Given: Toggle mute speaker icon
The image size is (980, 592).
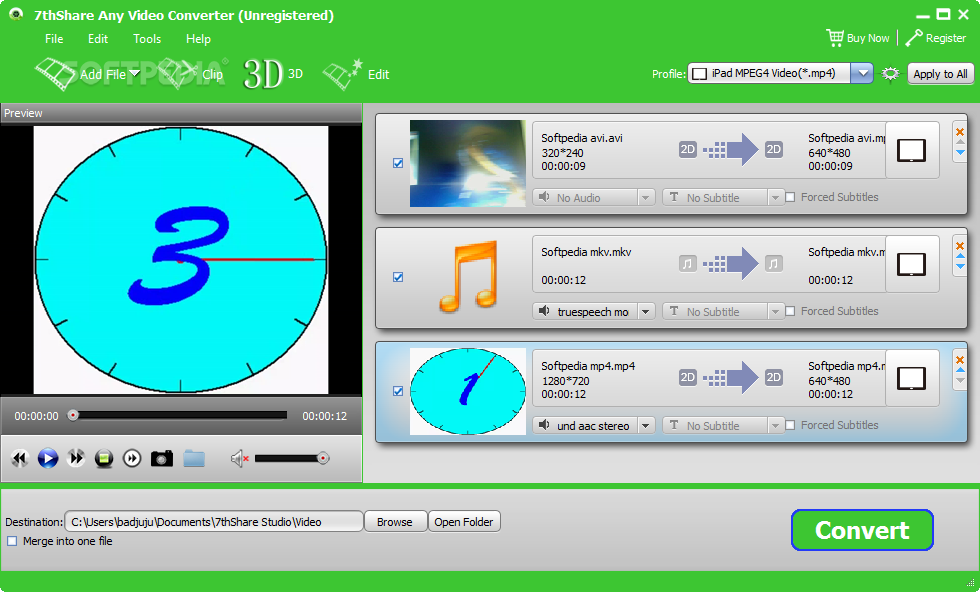Looking at the screenshot, I should (240, 459).
